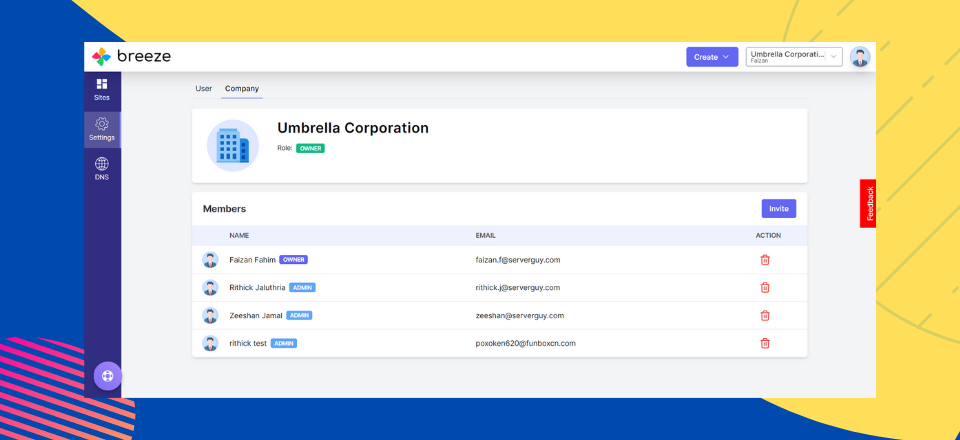This screenshot has height=440, width=960.
Task: Open the DNS globe in sidebar
Action: [102, 169]
